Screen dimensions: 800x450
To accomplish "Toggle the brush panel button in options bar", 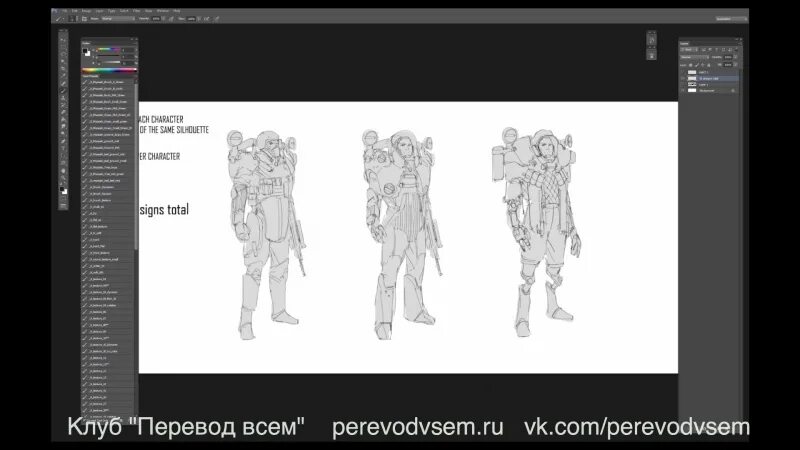I will point(84,18).
